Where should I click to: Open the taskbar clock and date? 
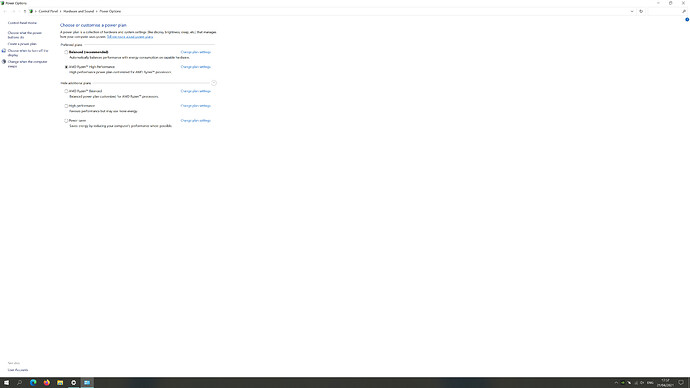point(665,383)
